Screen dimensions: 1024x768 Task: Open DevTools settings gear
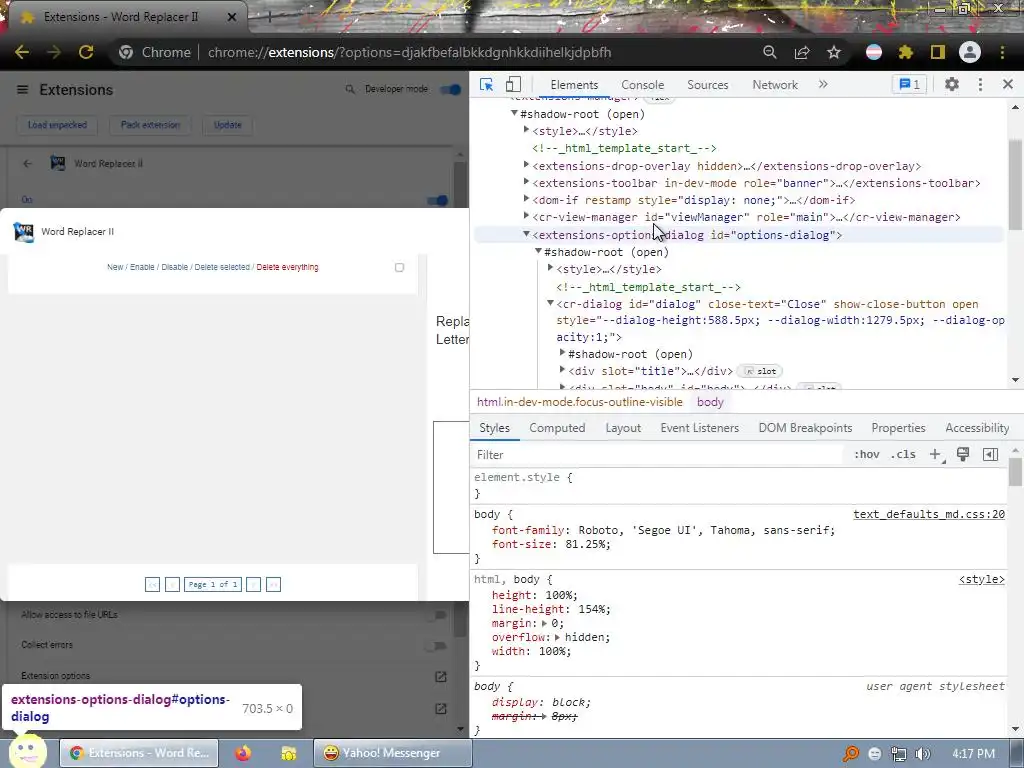(952, 84)
